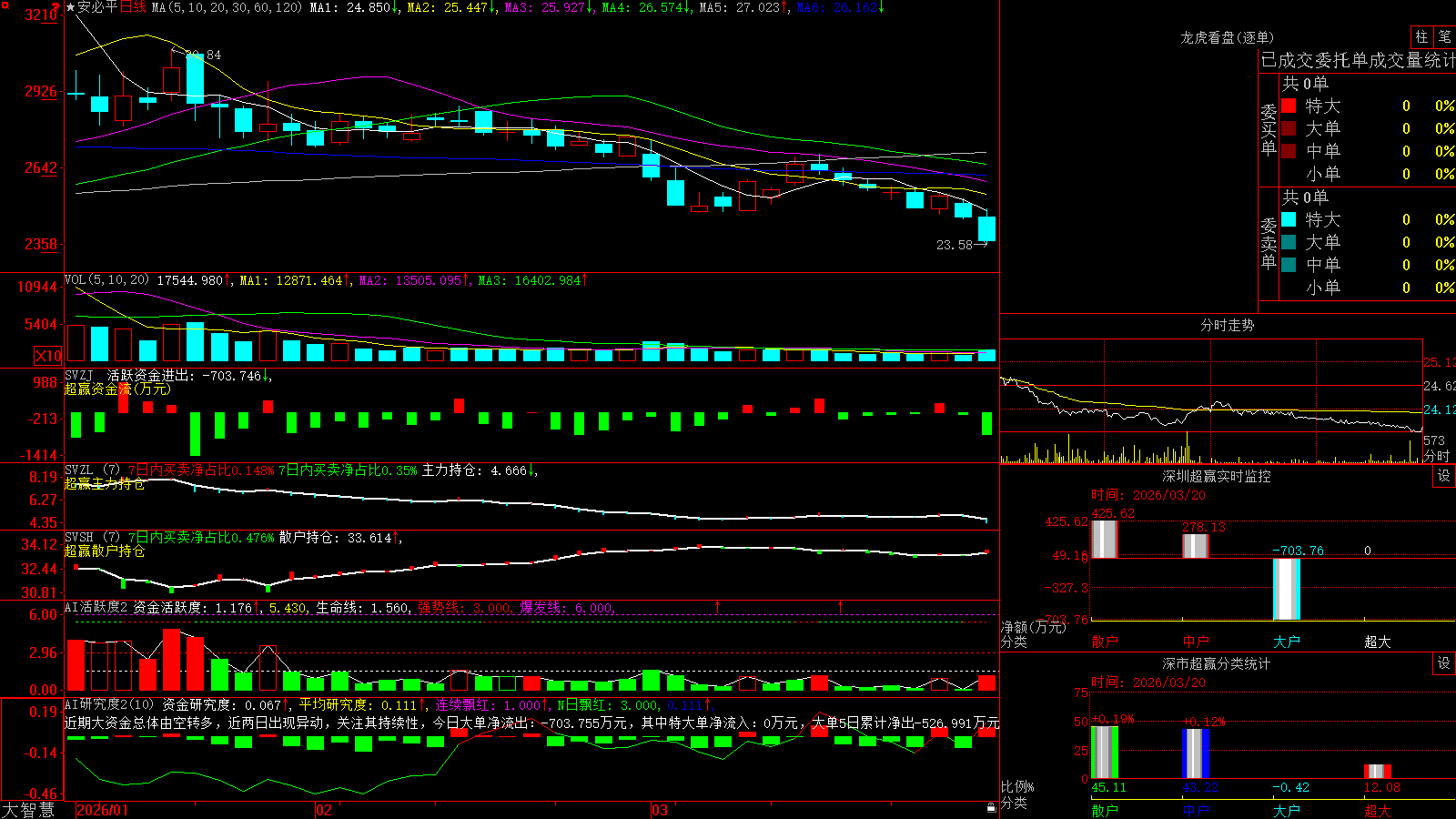Click the lock icon at the timeline end

coord(992,808)
